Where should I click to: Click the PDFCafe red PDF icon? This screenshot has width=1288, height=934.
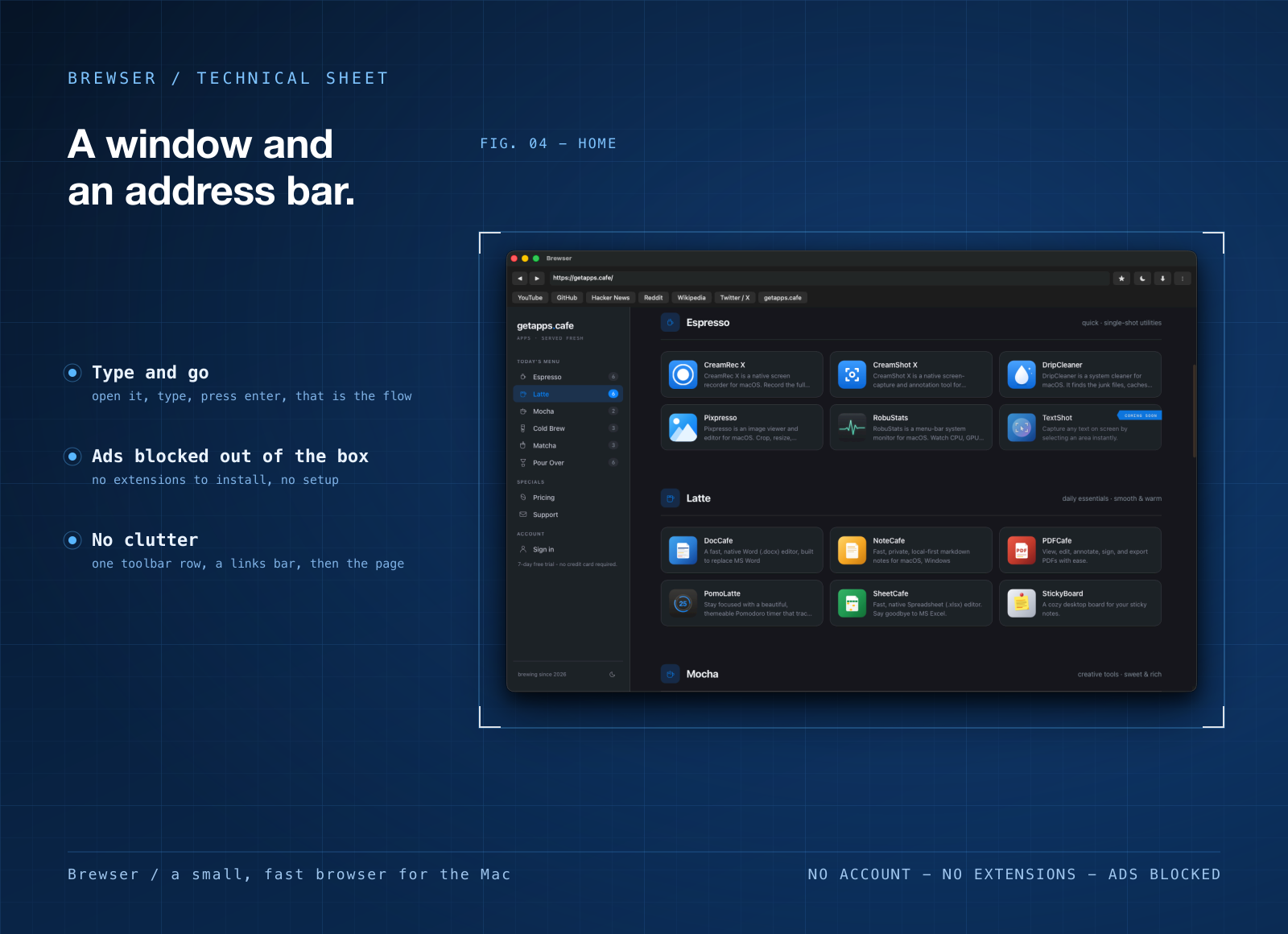[x=1022, y=551]
